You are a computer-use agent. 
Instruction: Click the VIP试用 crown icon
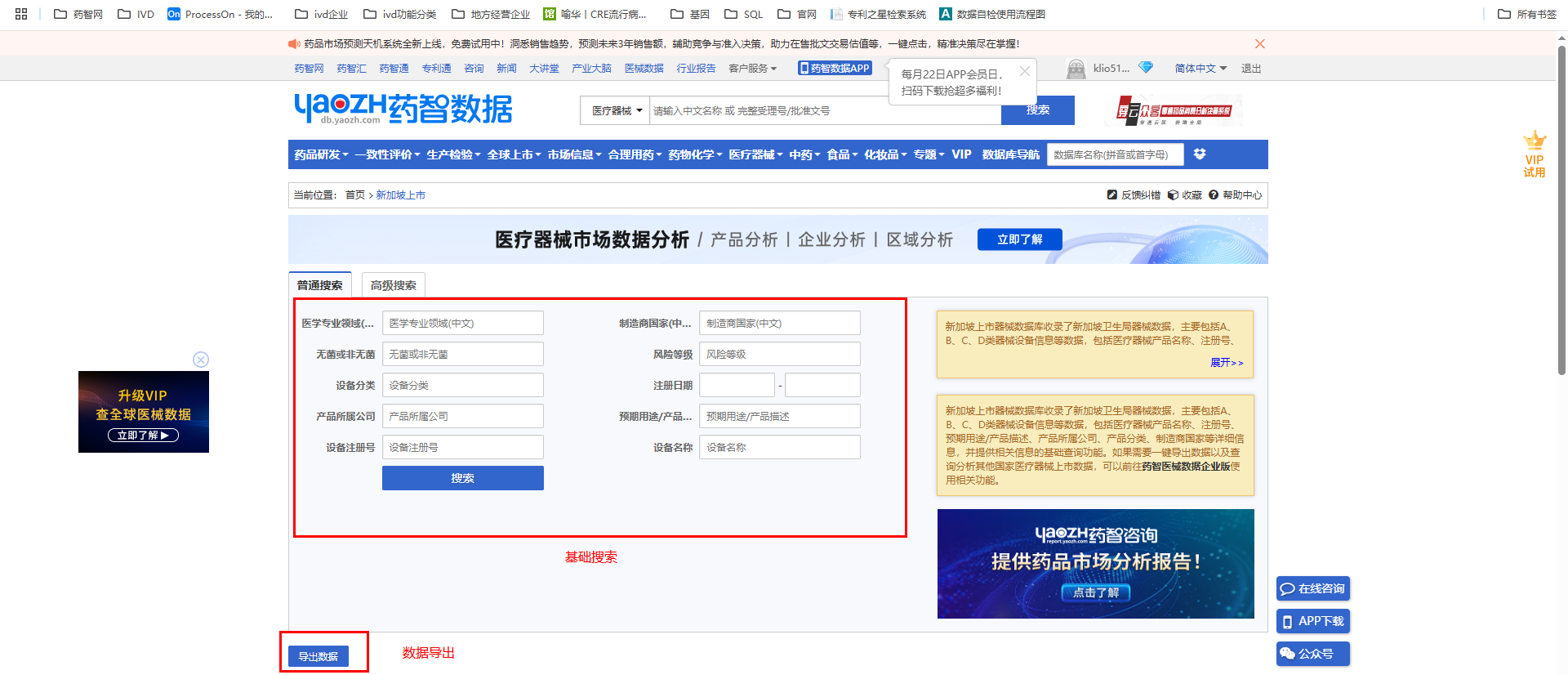point(1535,154)
